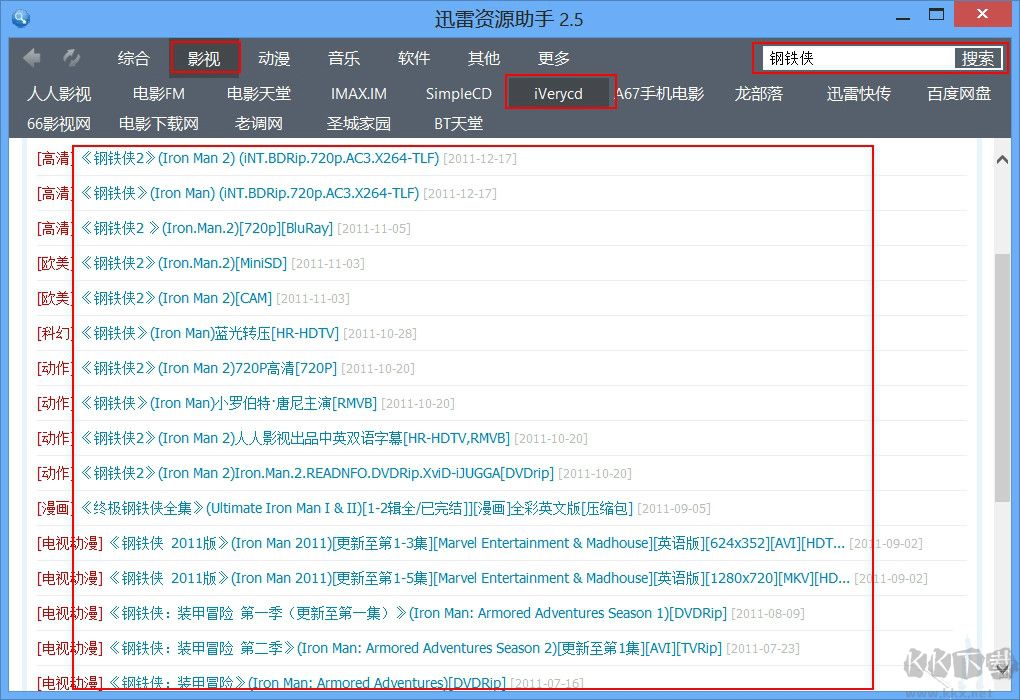Select the iVerycd source site
1020x700 pixels.
558,94
